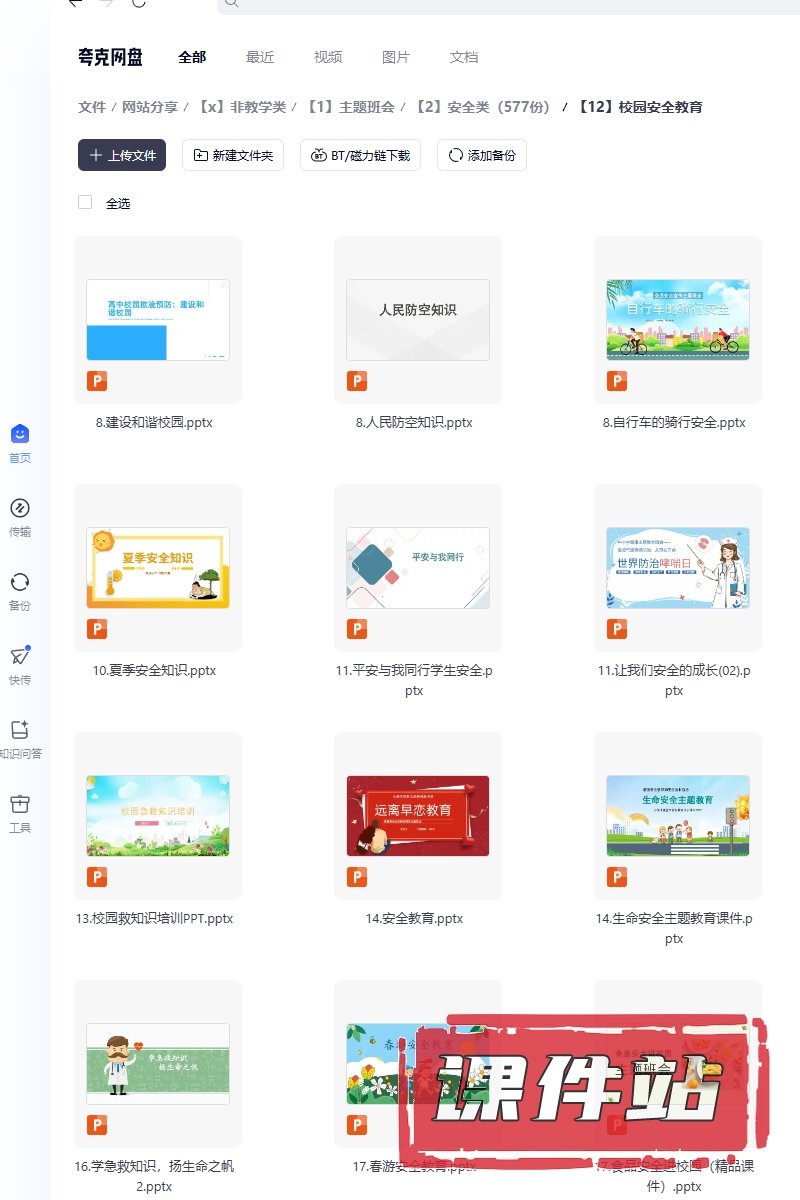Image resolution: width=800 pixels, height=1200 pixels.
Task: Open the 知识问答 sidebar icon
Action: [20, 730]
